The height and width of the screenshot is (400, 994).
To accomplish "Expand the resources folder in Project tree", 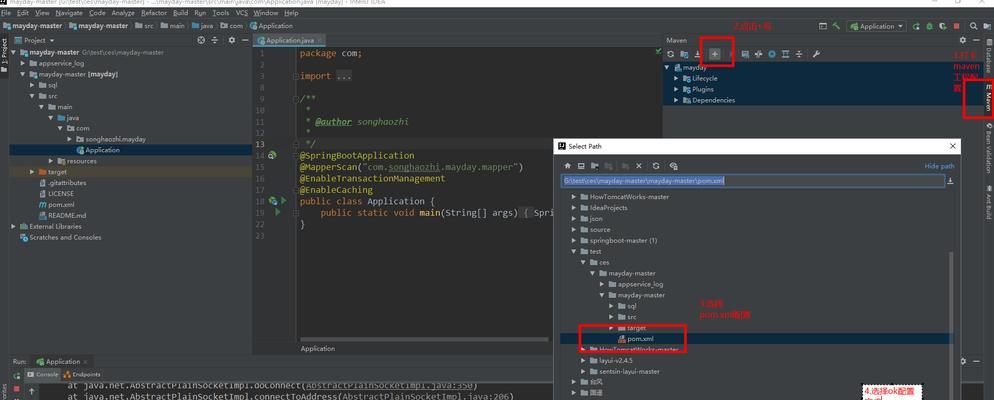I will coord(51,161).
